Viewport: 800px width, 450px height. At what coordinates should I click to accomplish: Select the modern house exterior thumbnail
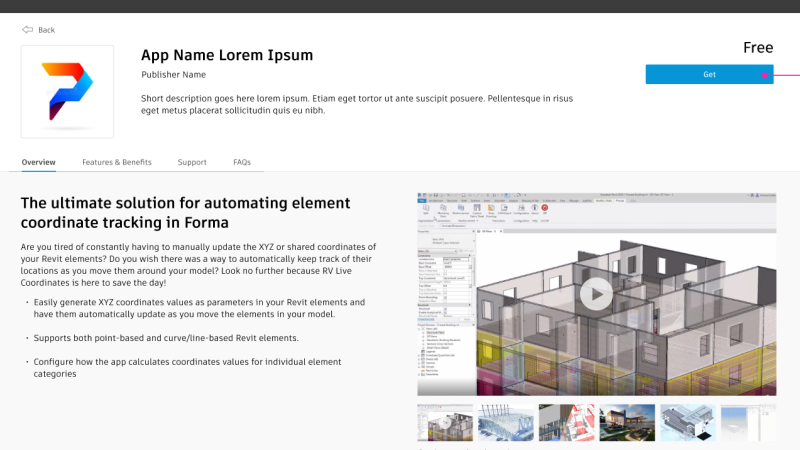point(626,423)
